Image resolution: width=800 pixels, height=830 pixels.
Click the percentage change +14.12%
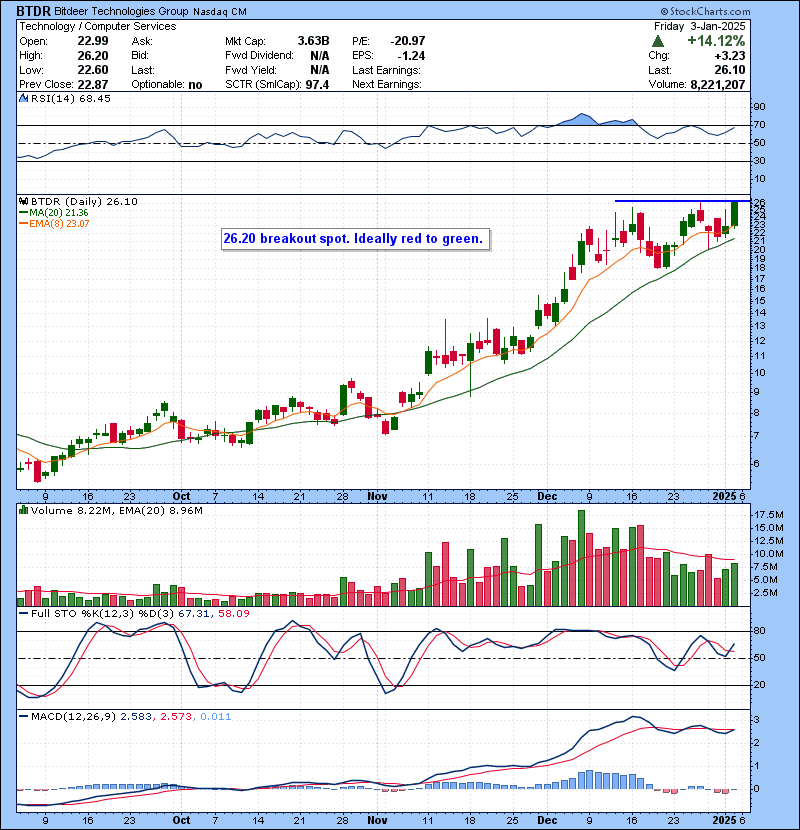pyautogui.click(x=716, y=41)
